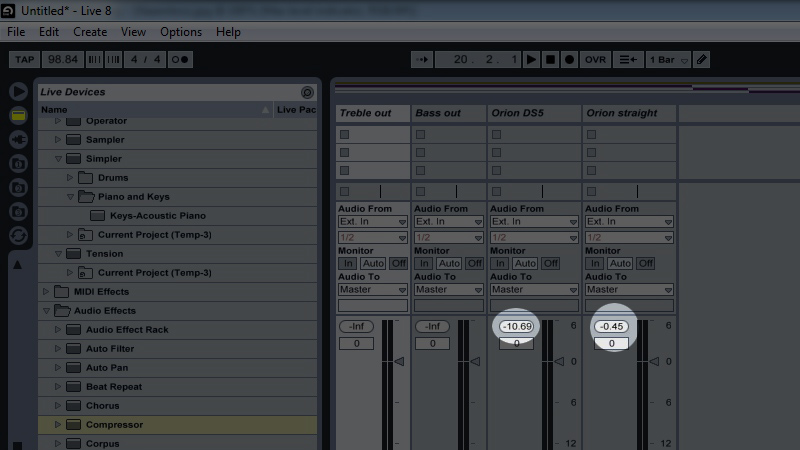Click the Orion DS5 volume fader handle
The image size is (800, 450).
pos(560,362)
